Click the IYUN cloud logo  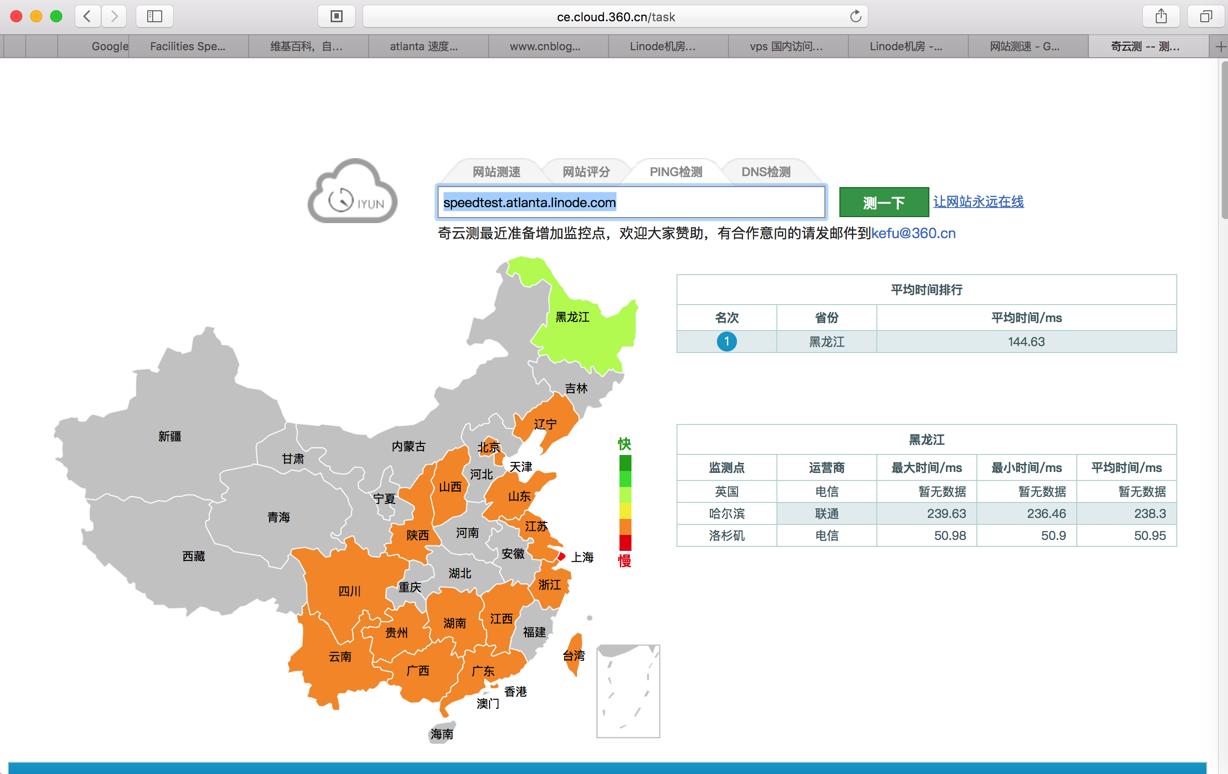coord(353,191)
